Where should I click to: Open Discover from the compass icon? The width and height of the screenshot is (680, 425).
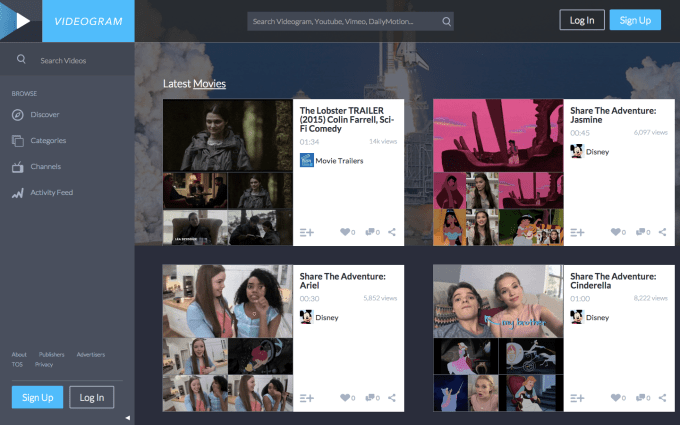17,115
